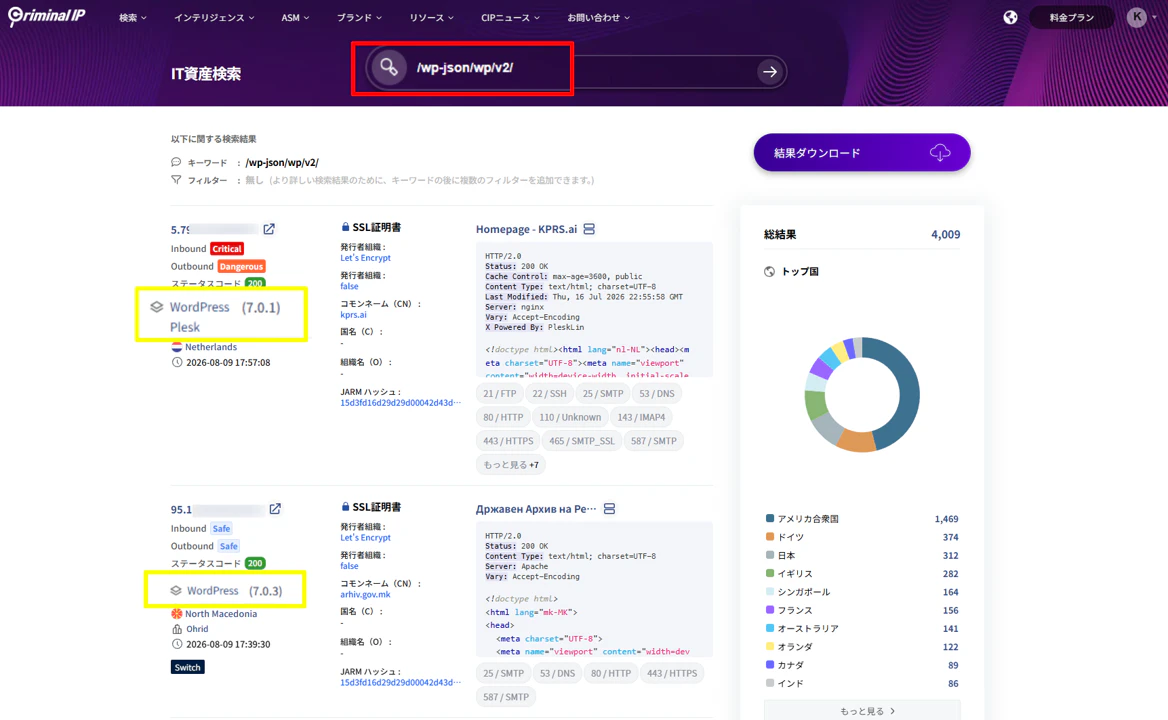The image size is (1168, 720).
Task: Click the トップ国 globe icon
Action: (769, 272)
